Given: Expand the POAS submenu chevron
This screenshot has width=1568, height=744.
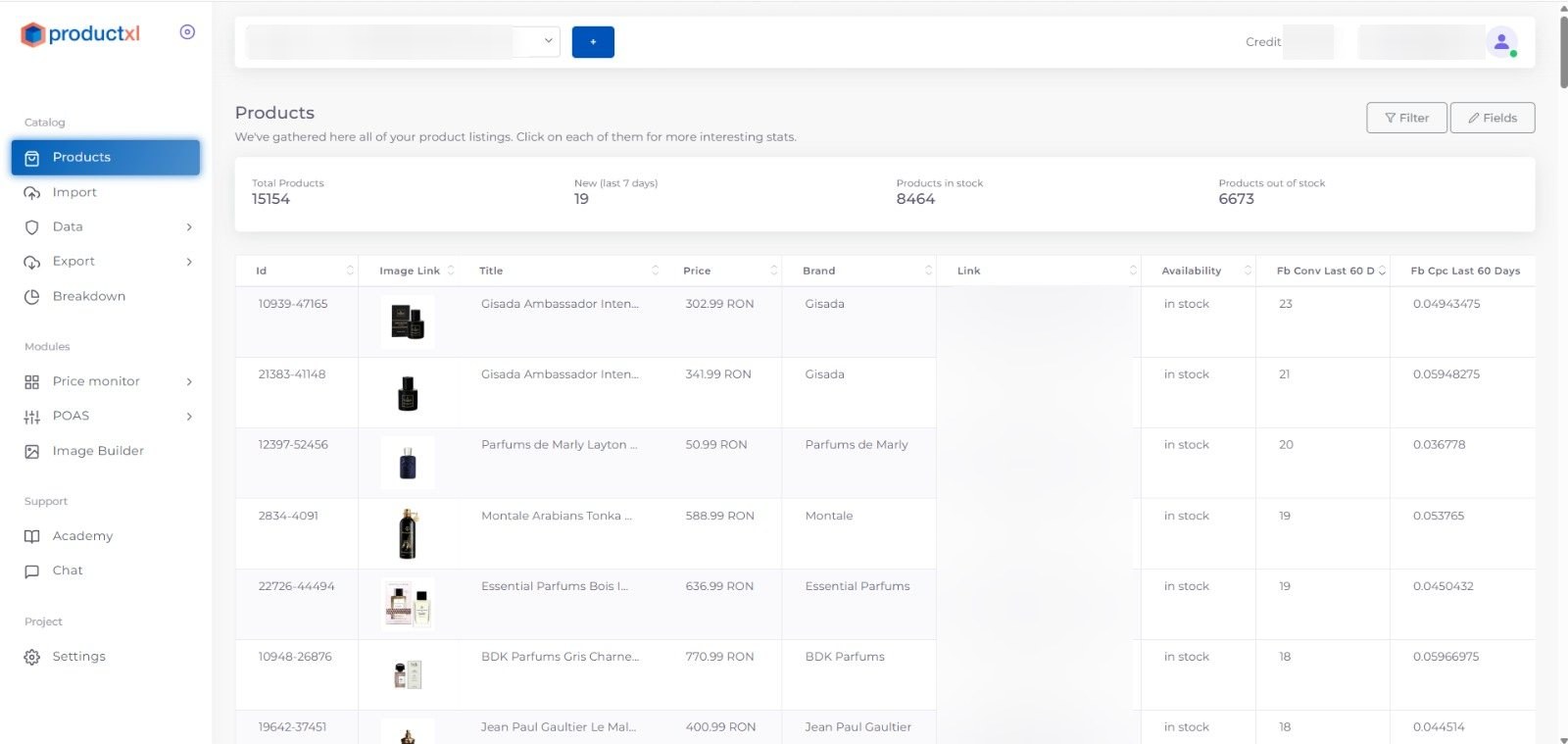Looking at the screenshot, I should point(189,417).
